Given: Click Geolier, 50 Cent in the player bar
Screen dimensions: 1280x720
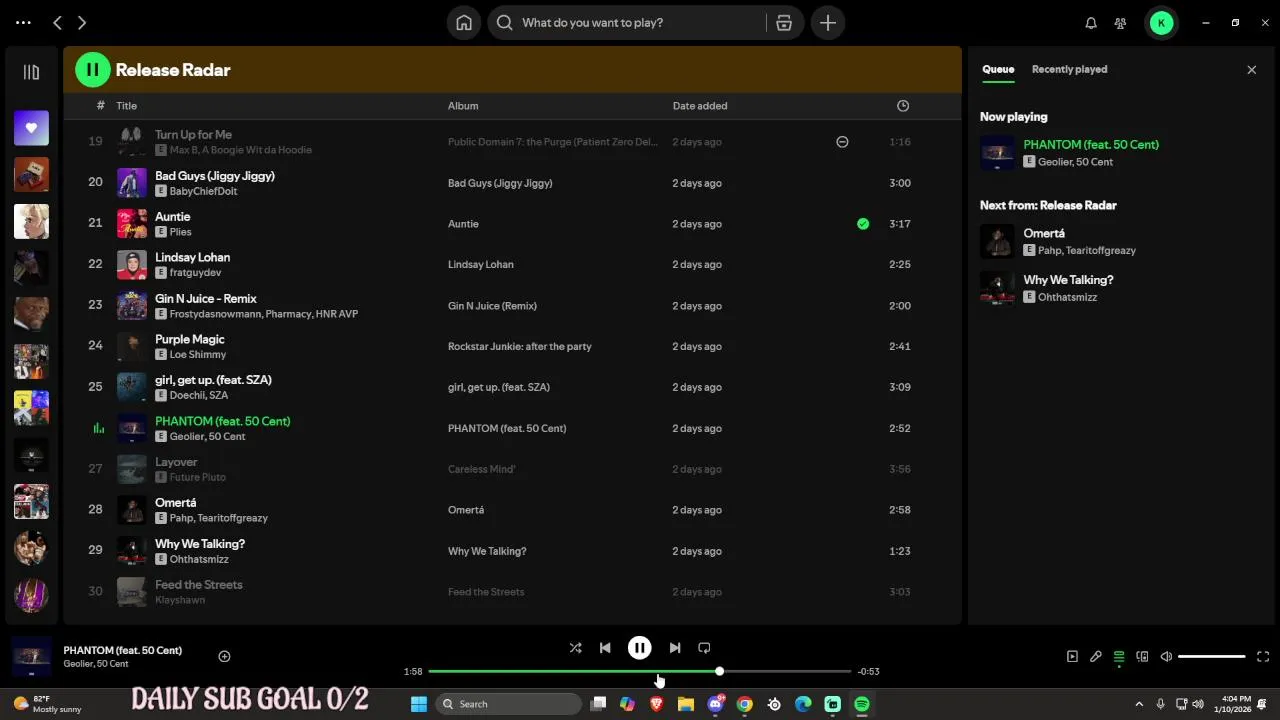Looking at the screenshot, I should coord(95,664).
